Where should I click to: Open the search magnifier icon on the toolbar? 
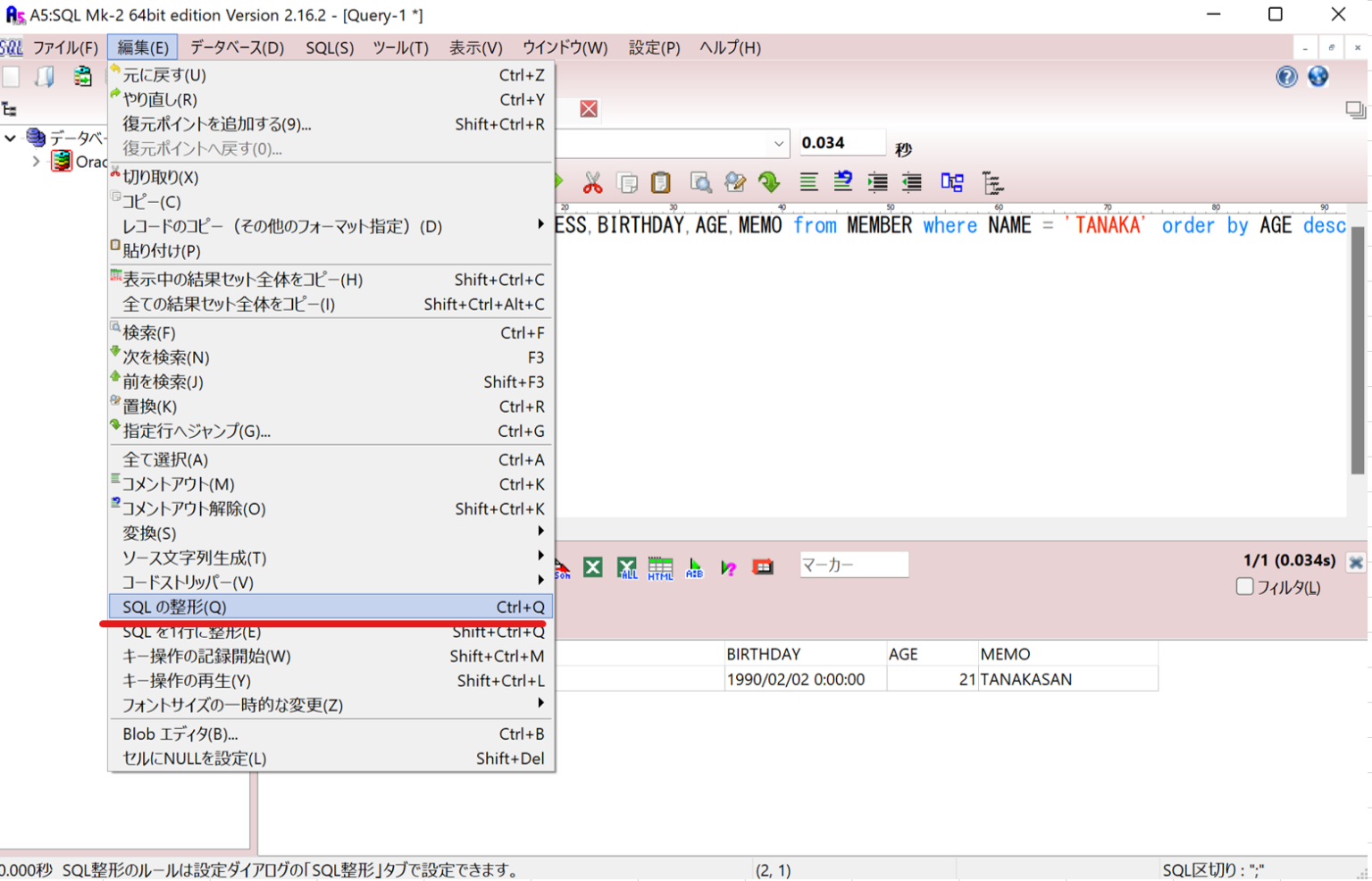701,181
